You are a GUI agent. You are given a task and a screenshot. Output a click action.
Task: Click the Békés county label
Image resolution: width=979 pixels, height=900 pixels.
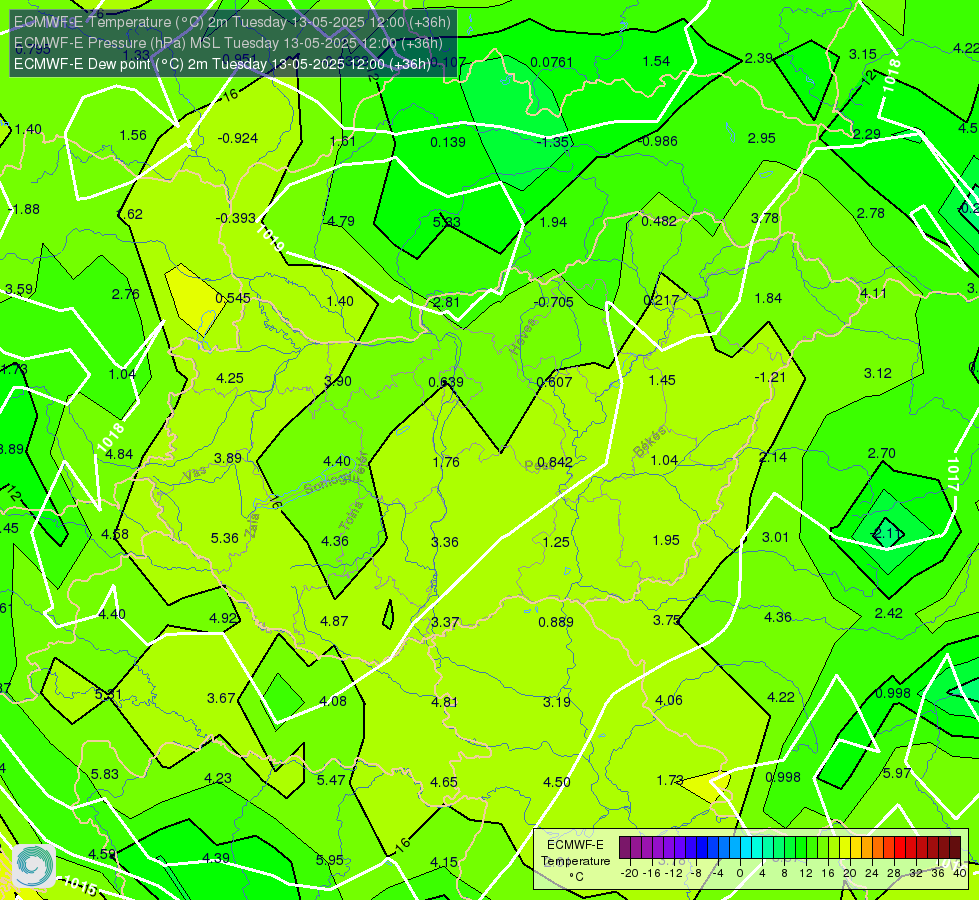(x=650, y=442)
